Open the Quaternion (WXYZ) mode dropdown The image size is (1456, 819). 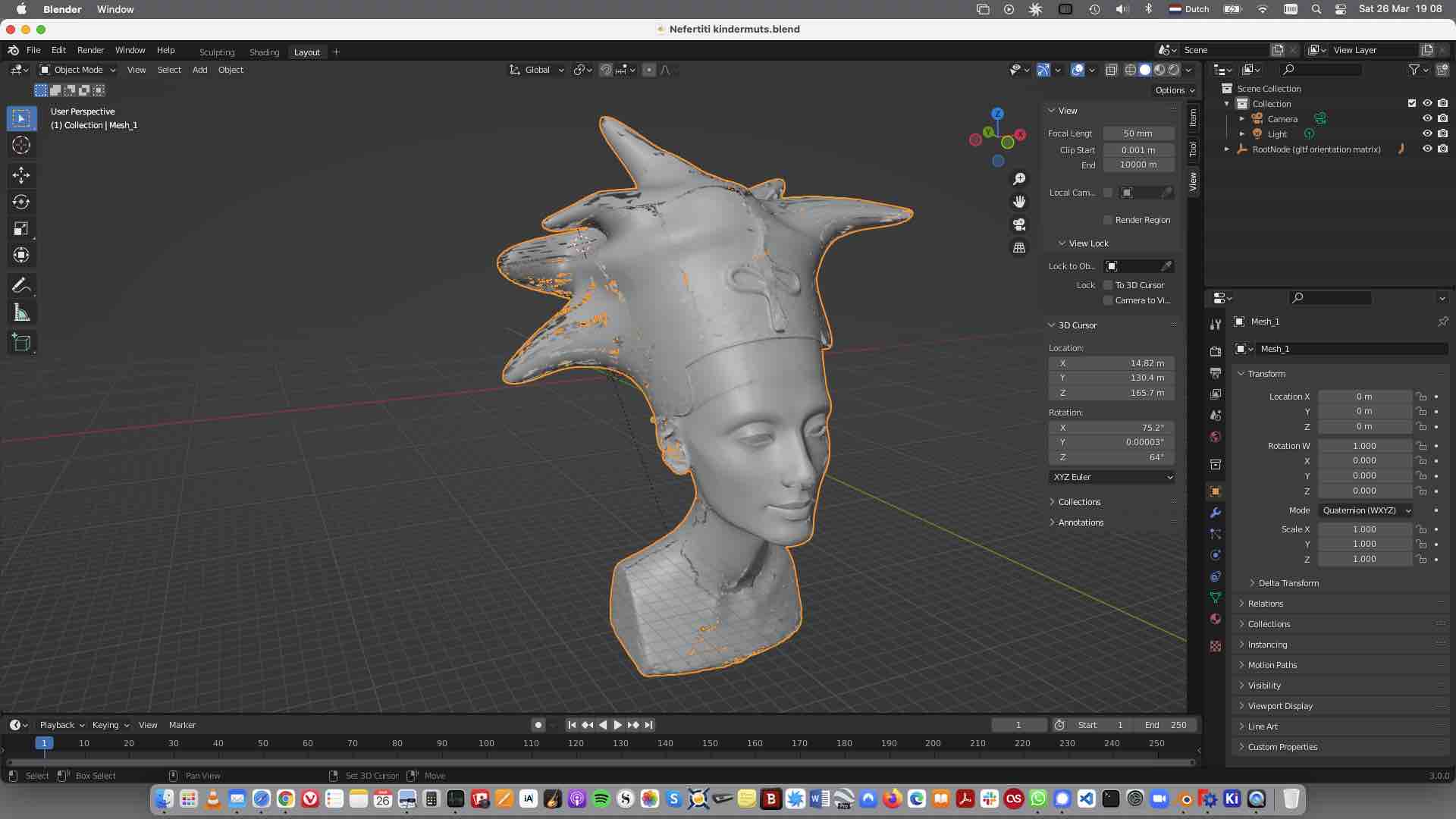click(1366, 510)
